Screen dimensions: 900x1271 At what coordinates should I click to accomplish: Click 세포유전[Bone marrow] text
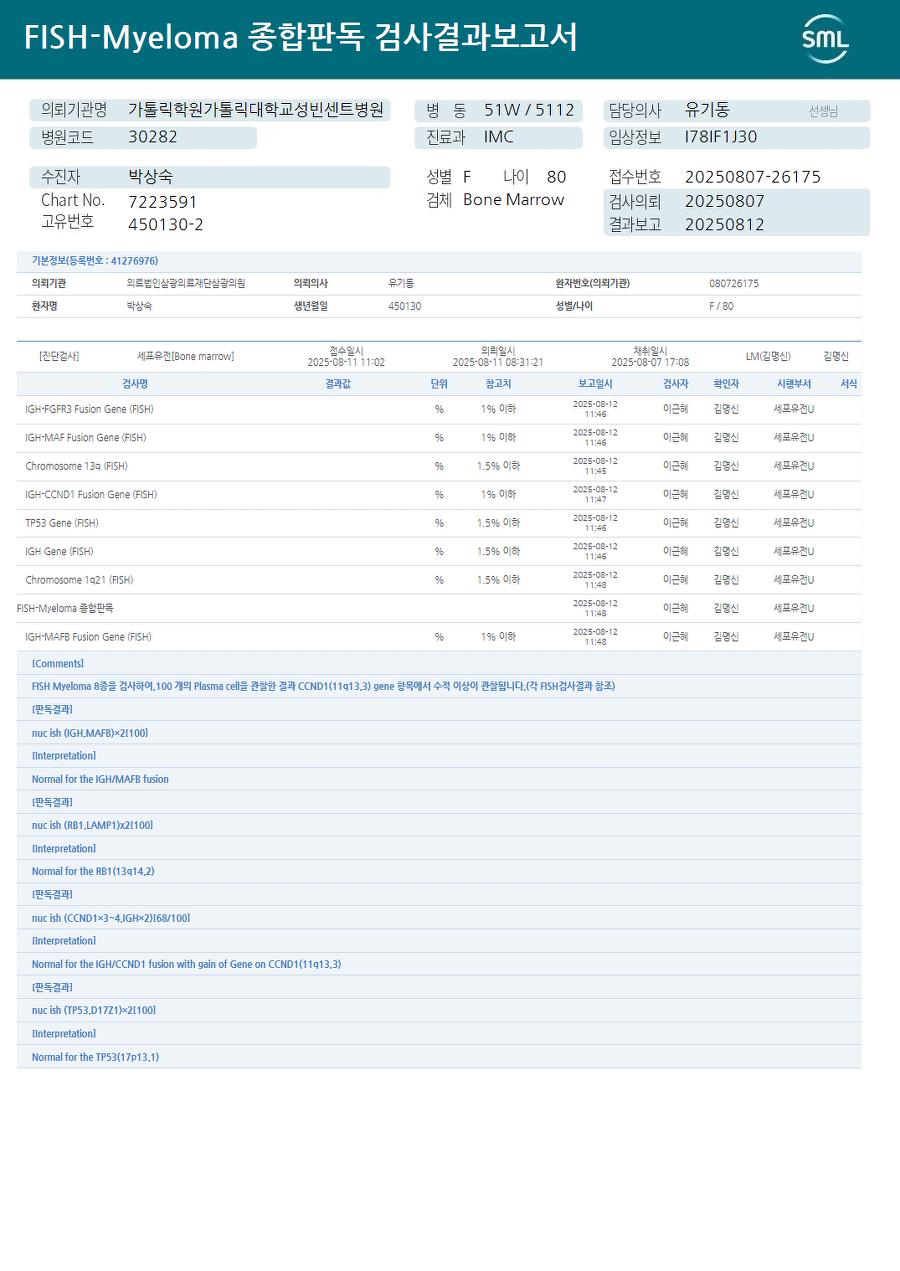[x=186, y=356]
